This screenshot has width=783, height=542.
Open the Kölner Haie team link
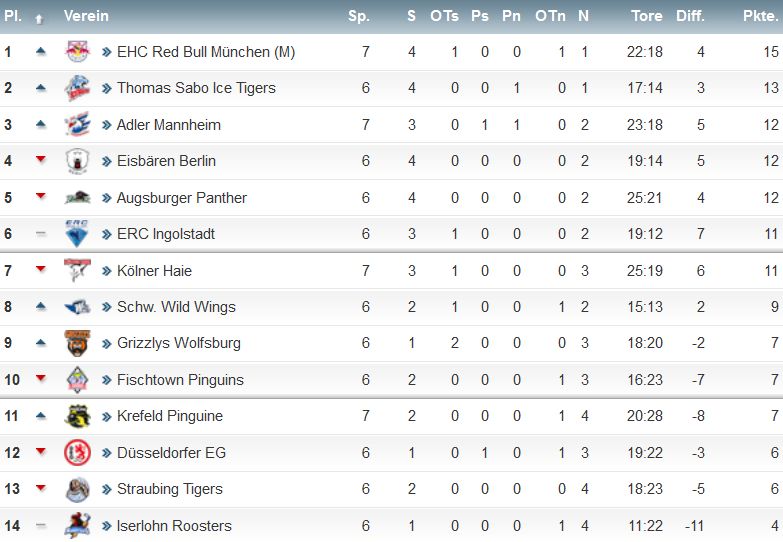(x=154, y=271)
